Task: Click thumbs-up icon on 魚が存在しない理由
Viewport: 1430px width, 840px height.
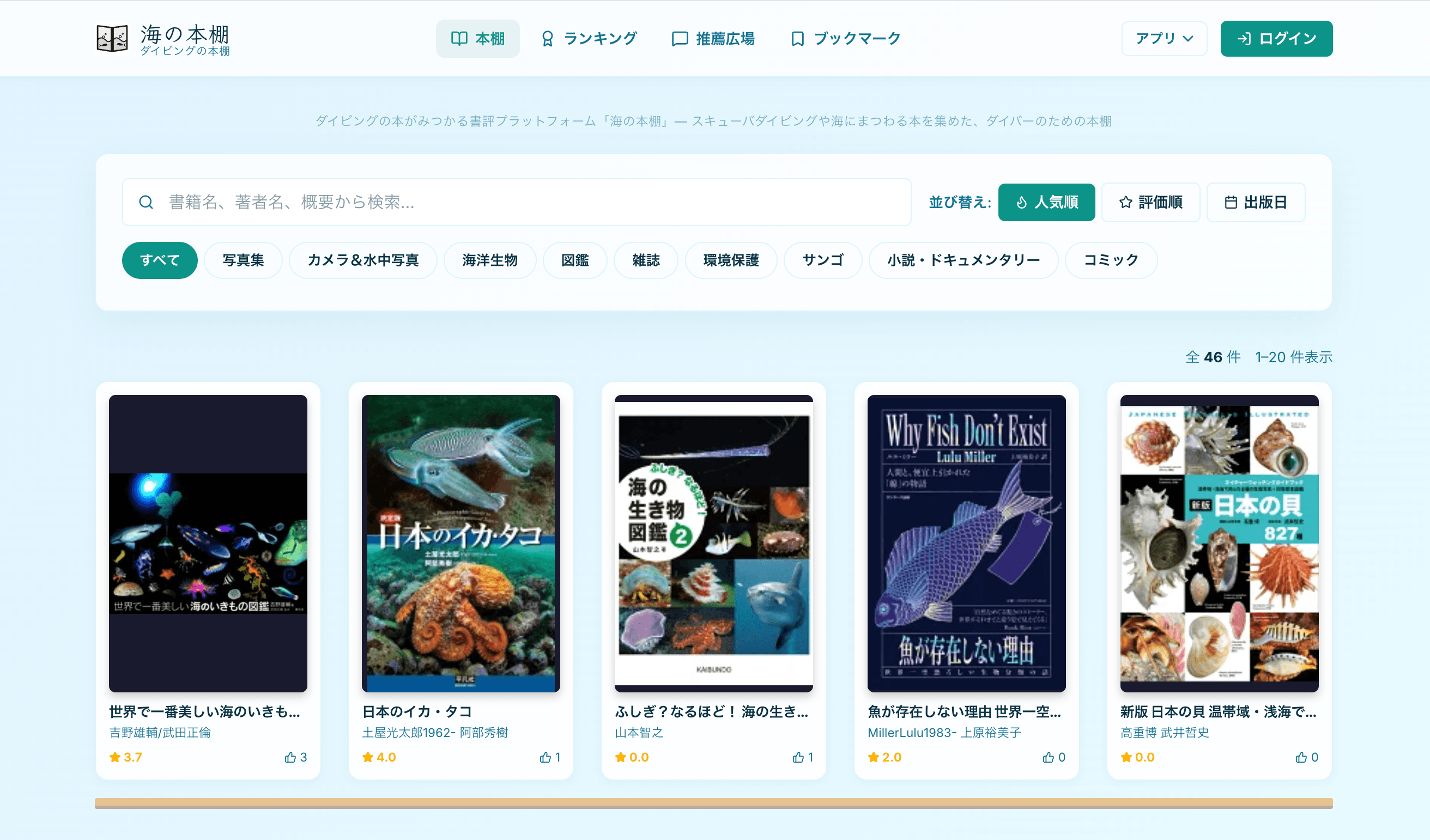Action: [1048, 757]
